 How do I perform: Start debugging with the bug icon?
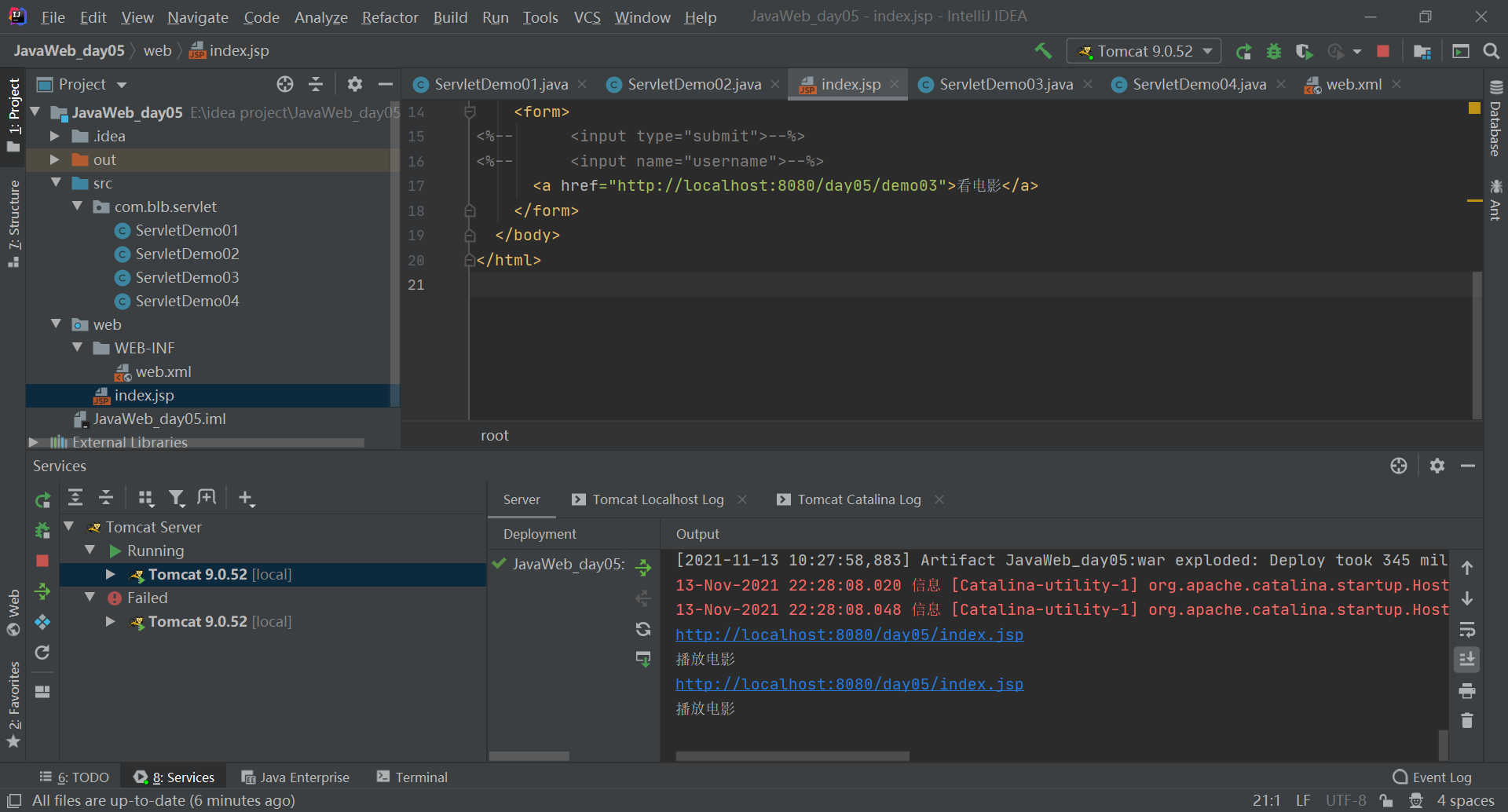pos(1274,51)
